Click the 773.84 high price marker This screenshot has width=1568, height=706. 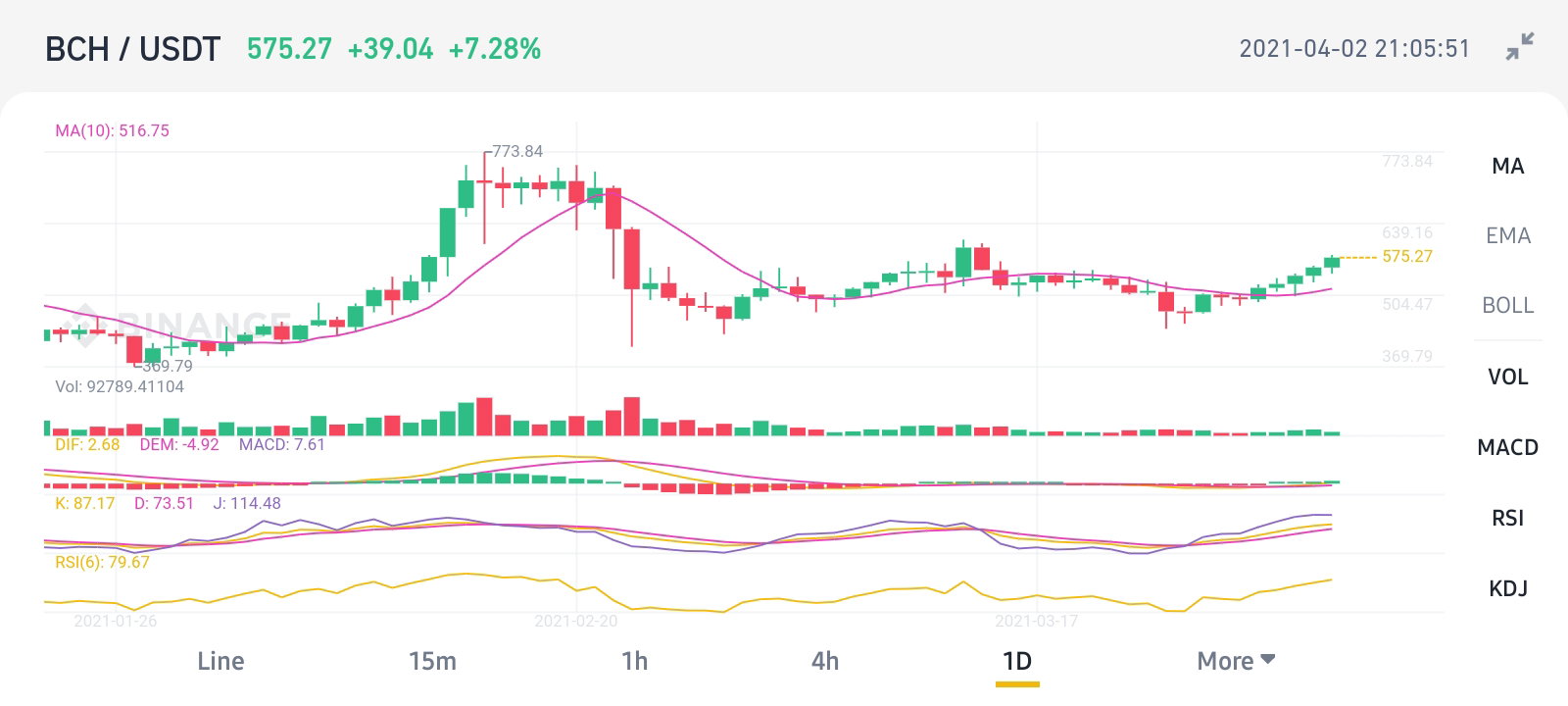pyautogui.click(x=517, y=151)
